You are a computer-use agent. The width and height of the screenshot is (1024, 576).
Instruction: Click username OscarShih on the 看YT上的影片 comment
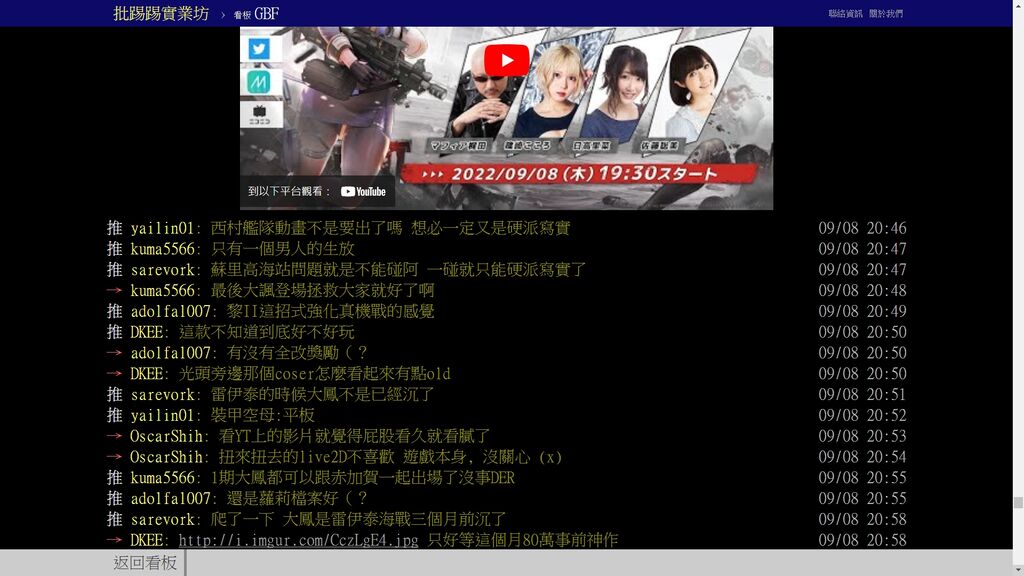pyautogui.click(x=166, y=436)
